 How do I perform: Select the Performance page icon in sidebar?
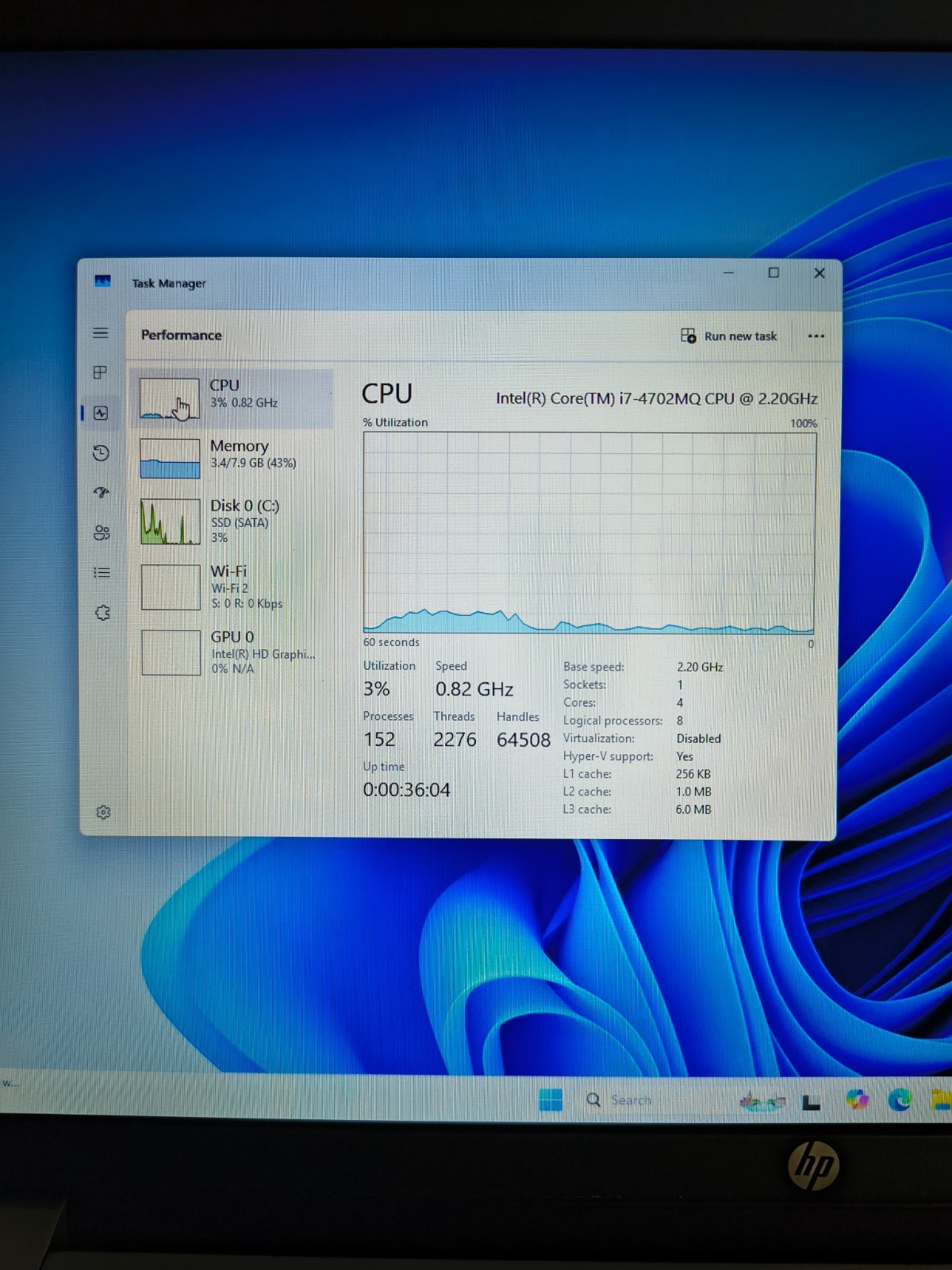pyautogui.click(x=101, y=413)
